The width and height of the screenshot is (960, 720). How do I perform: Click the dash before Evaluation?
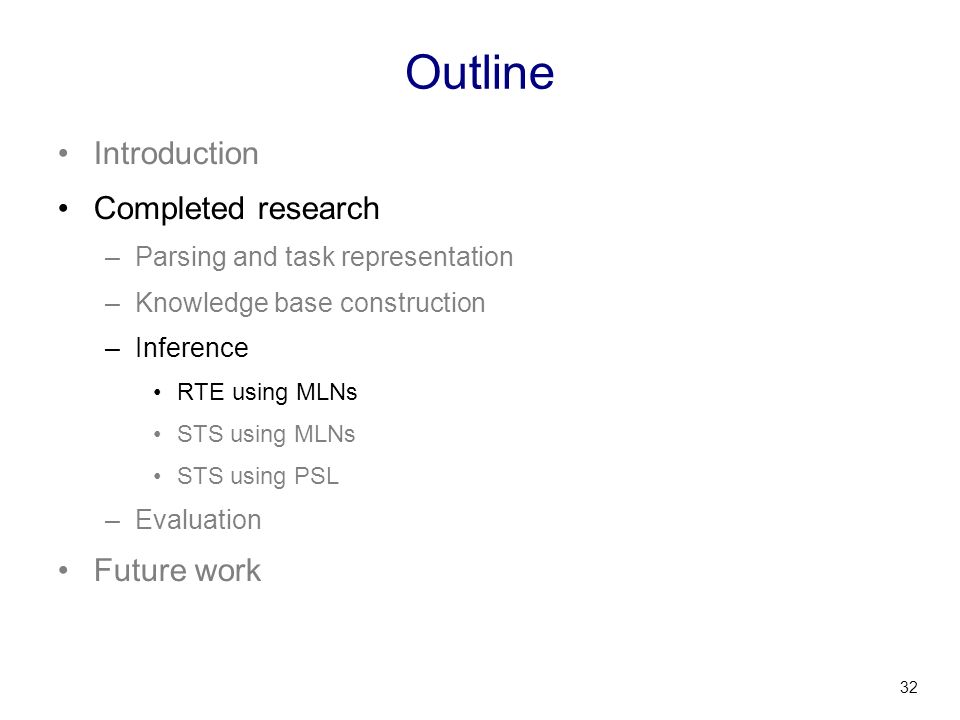(112, 522)
